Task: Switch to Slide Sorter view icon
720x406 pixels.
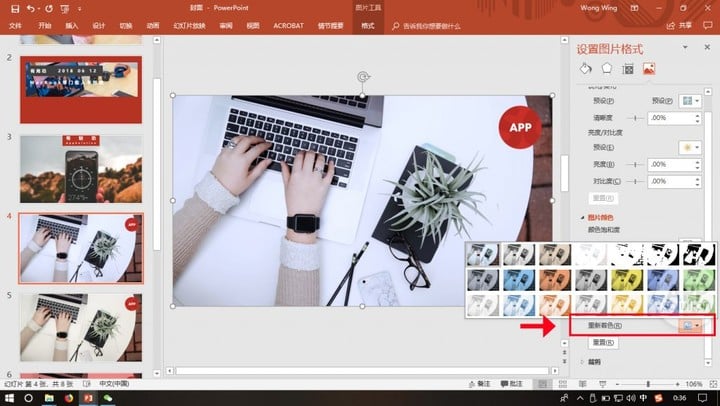Action: point(562,384)
